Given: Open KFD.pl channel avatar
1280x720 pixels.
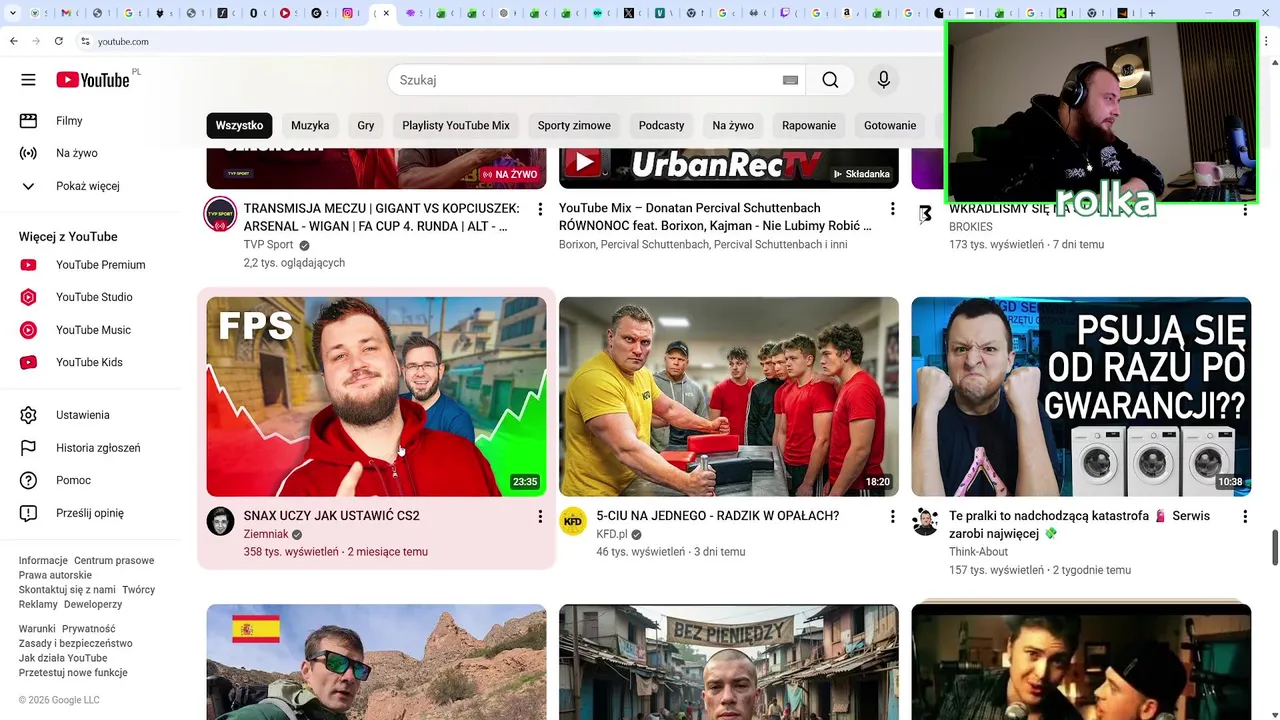Looking at the screenshot, I should click(x=573, y=521).
